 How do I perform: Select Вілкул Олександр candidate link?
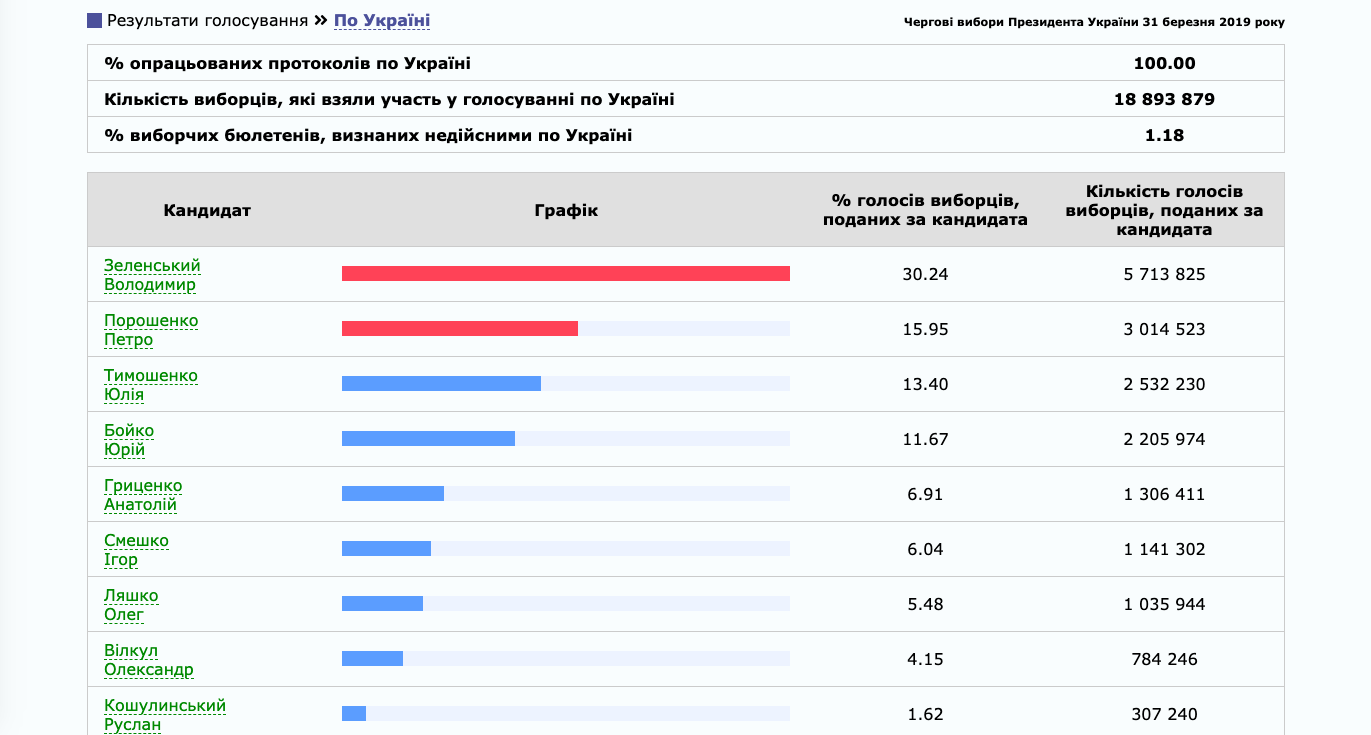click(149, 660)
